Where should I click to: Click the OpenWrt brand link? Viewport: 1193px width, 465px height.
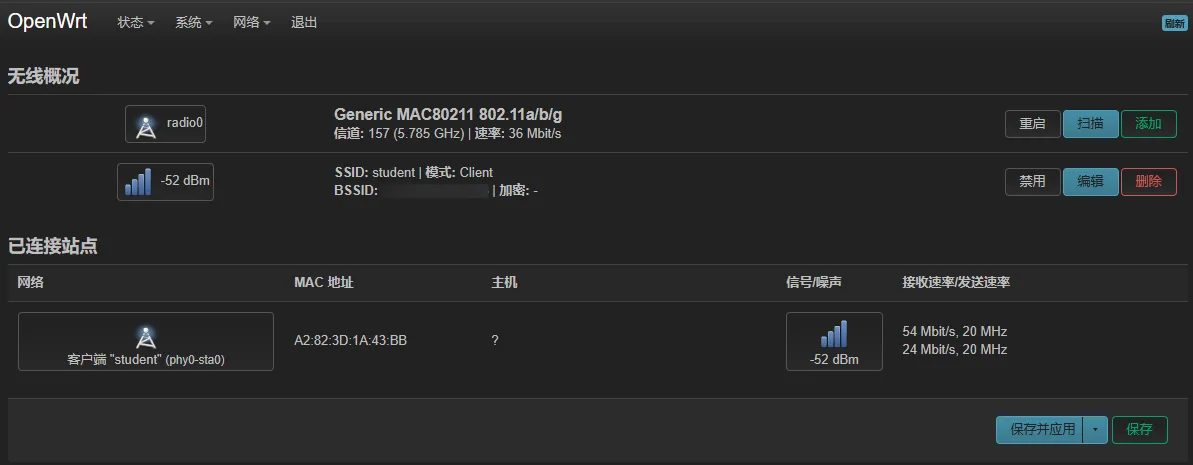tap(47, 21)
